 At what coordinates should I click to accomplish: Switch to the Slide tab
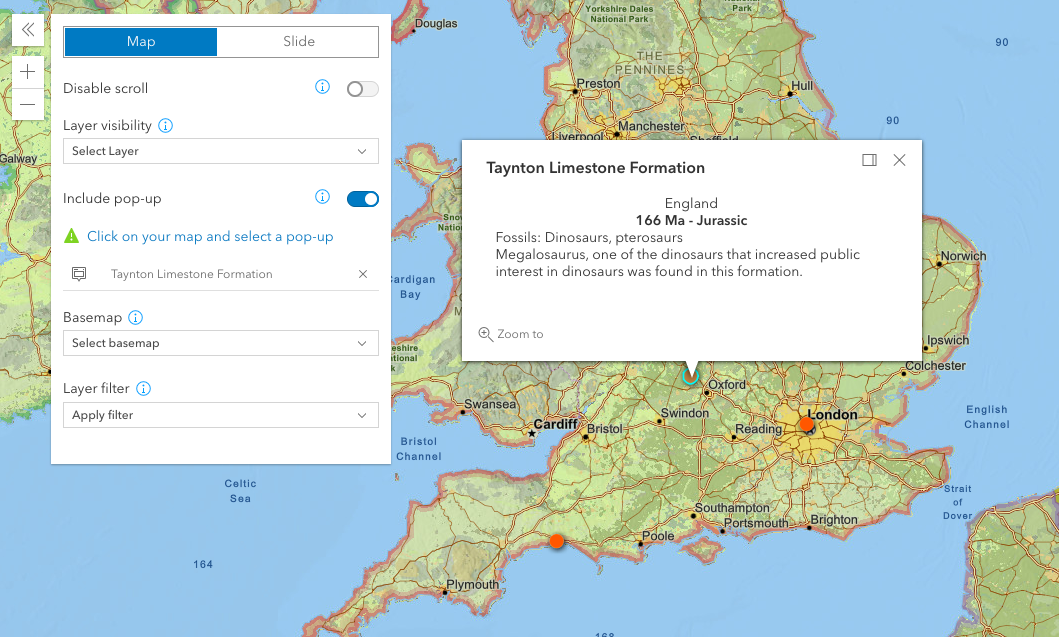298,42
